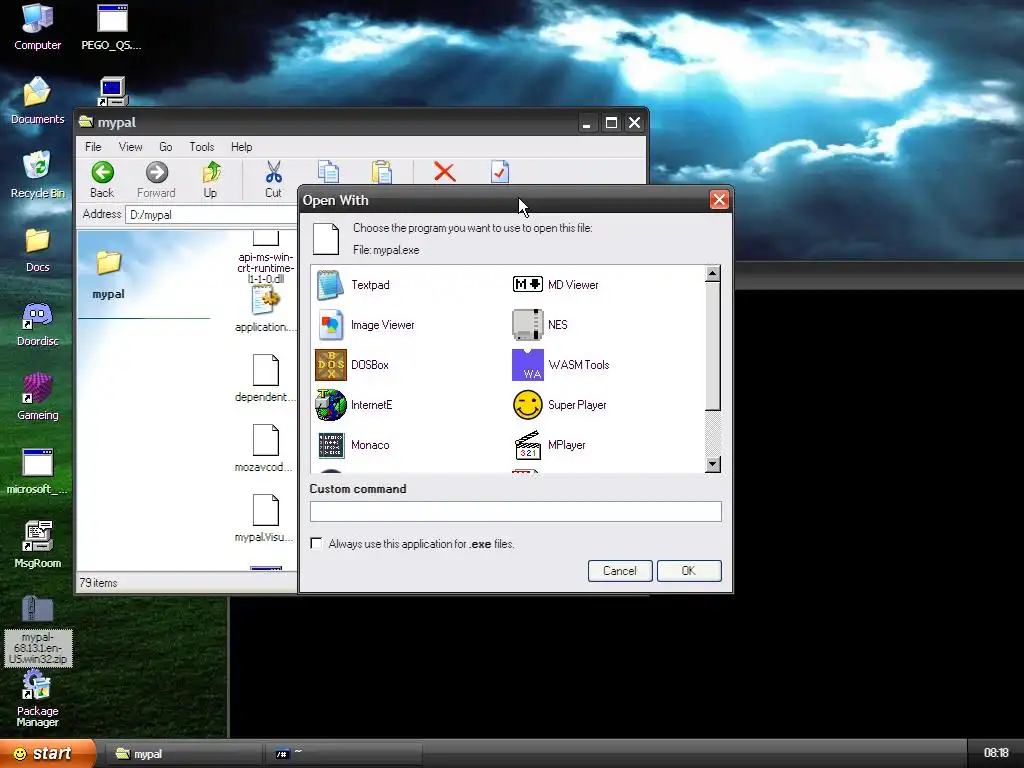Click the Forward toolbar button
1024x768 pixels.
[x=156, y=180]
